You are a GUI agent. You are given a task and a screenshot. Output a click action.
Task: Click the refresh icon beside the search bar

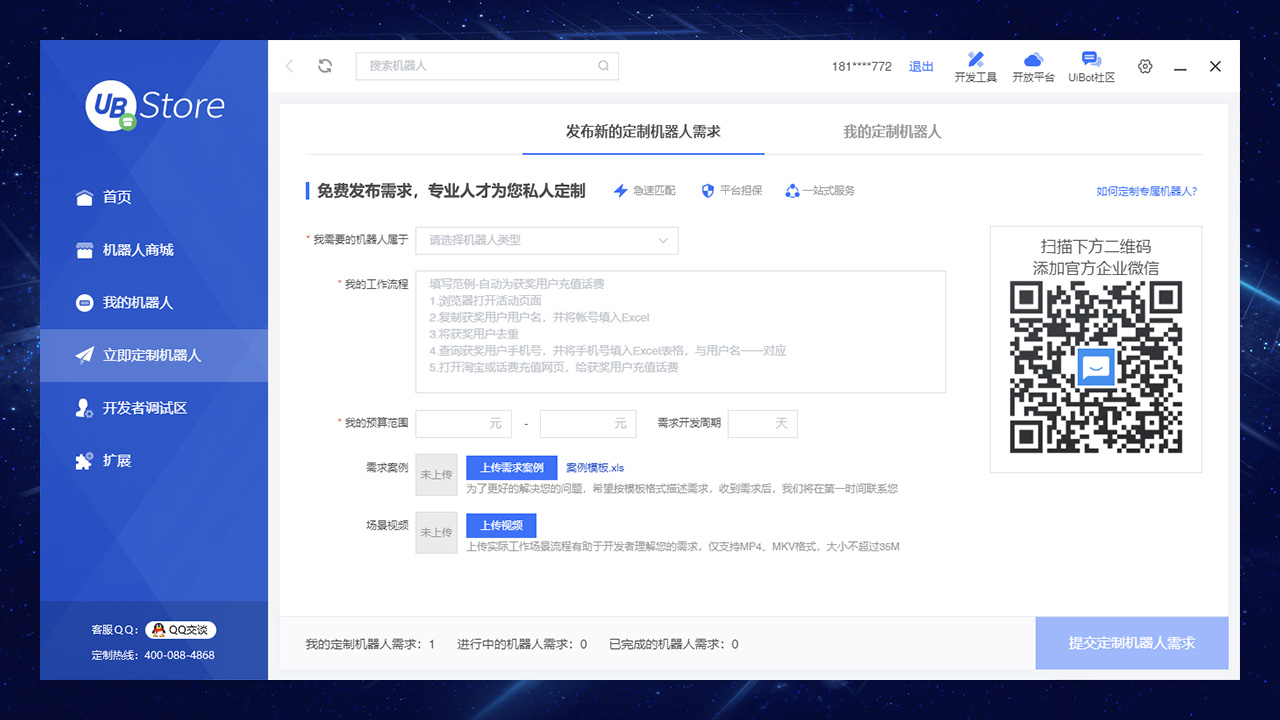(324, 65)
